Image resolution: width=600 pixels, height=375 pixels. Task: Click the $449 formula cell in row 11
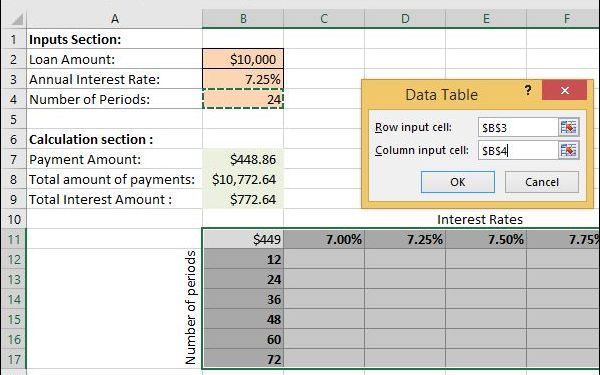point(243,240)
